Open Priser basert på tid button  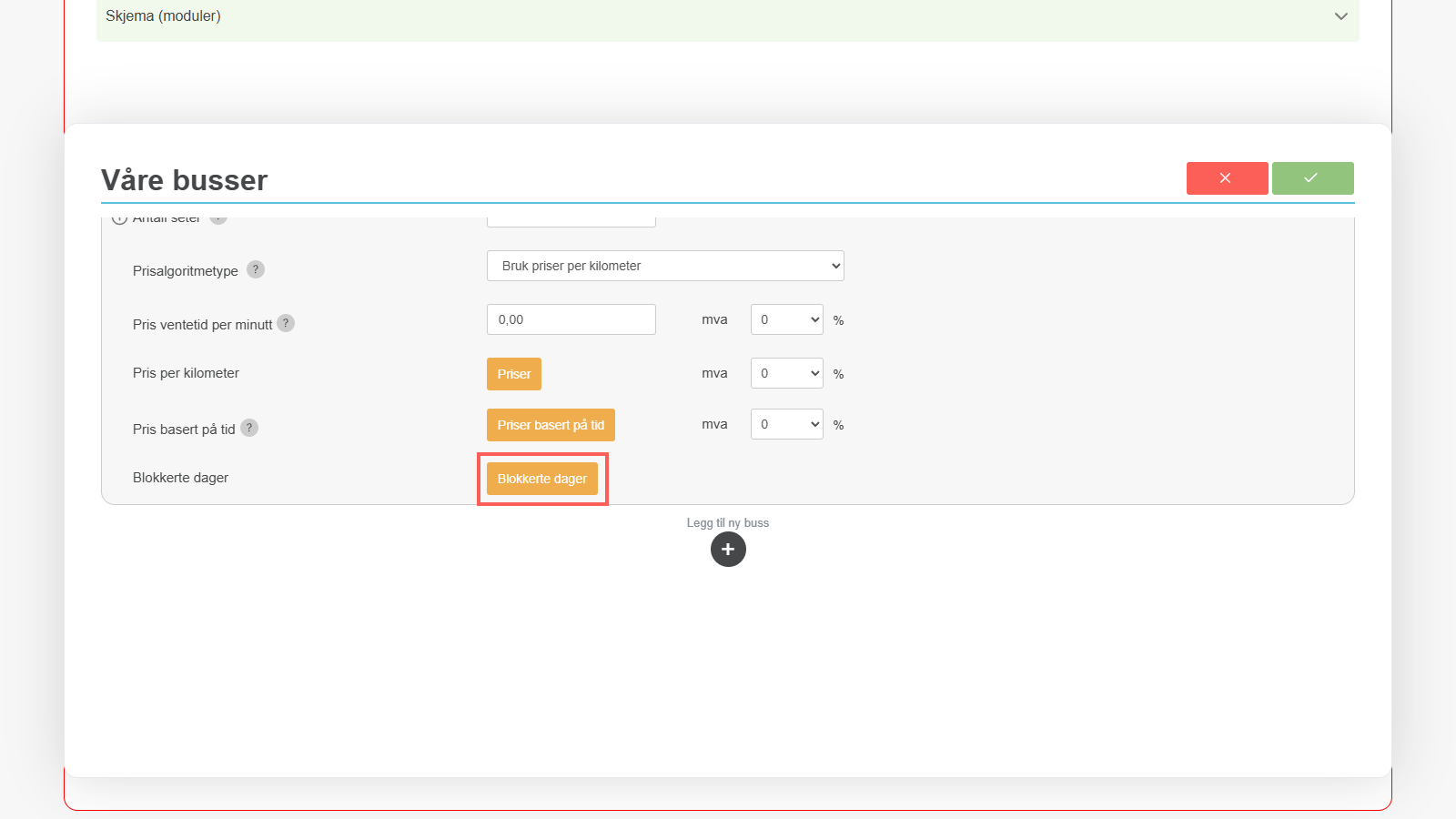[x=551, y=425]
